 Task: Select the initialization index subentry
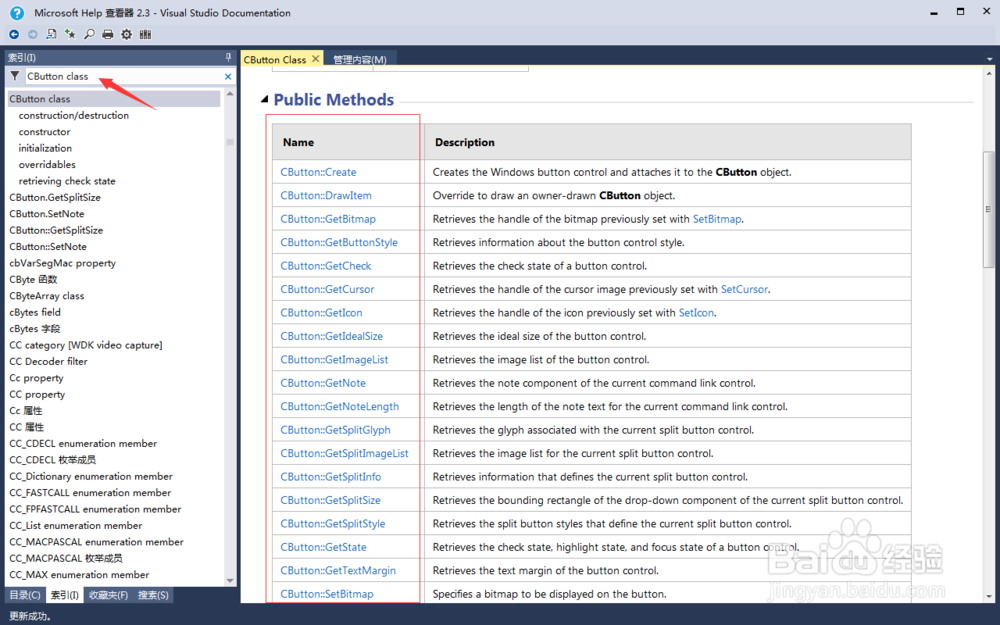click(45, 148)
